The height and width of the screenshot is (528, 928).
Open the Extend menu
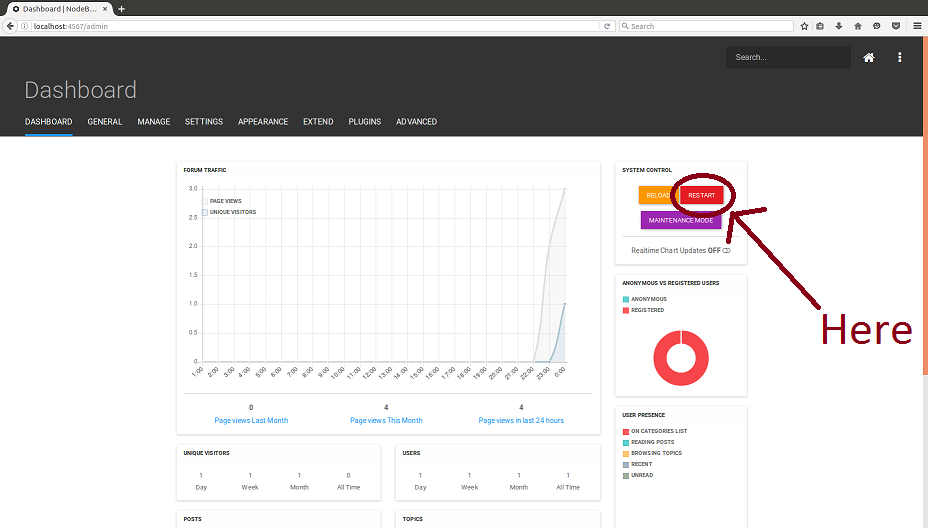point(318,122)
